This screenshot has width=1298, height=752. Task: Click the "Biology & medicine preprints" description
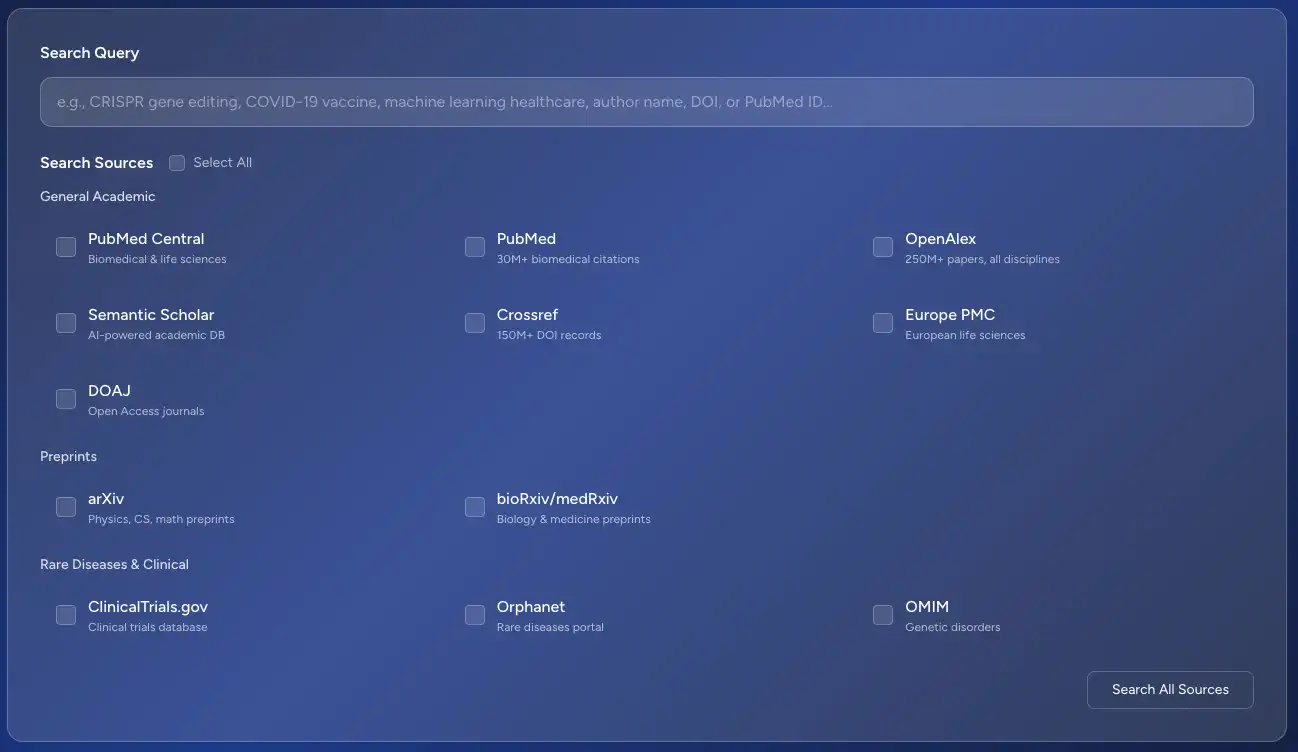(x=574, y=520)
